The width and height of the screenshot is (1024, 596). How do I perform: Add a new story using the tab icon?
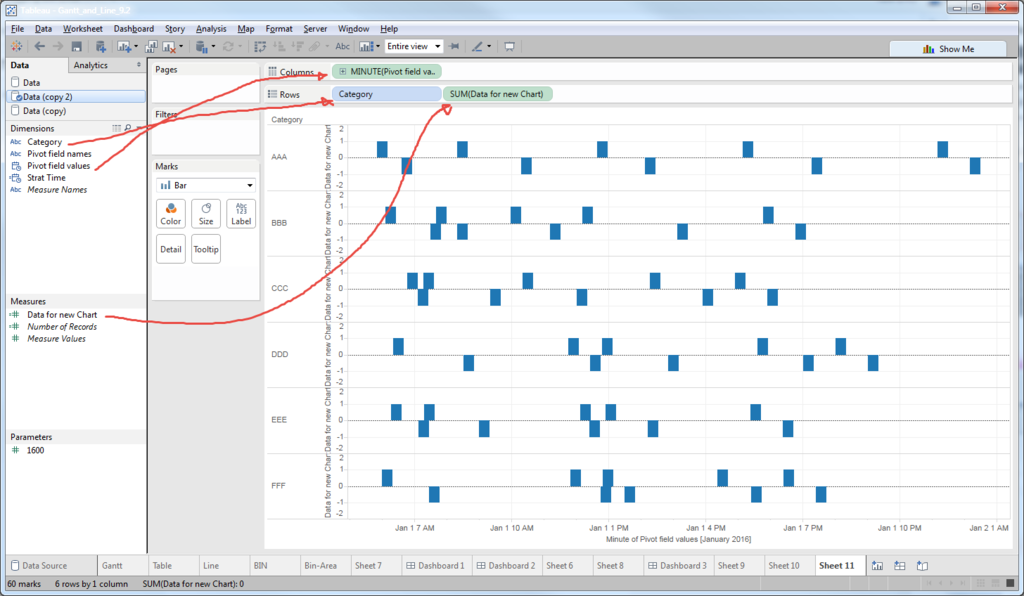tap(922, 565)
